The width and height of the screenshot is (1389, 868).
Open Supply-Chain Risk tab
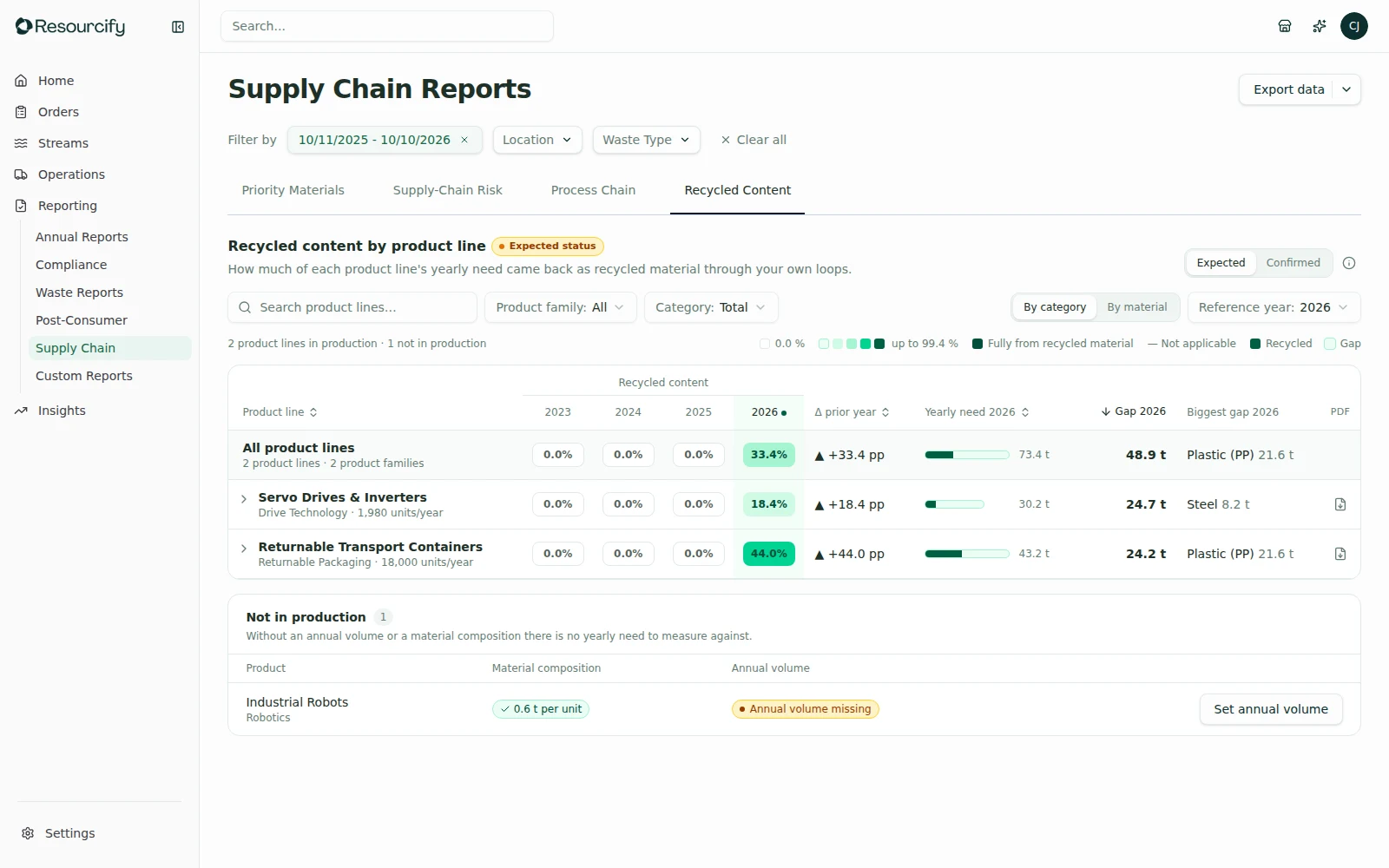pyautogui.click(x=447, y=190)
